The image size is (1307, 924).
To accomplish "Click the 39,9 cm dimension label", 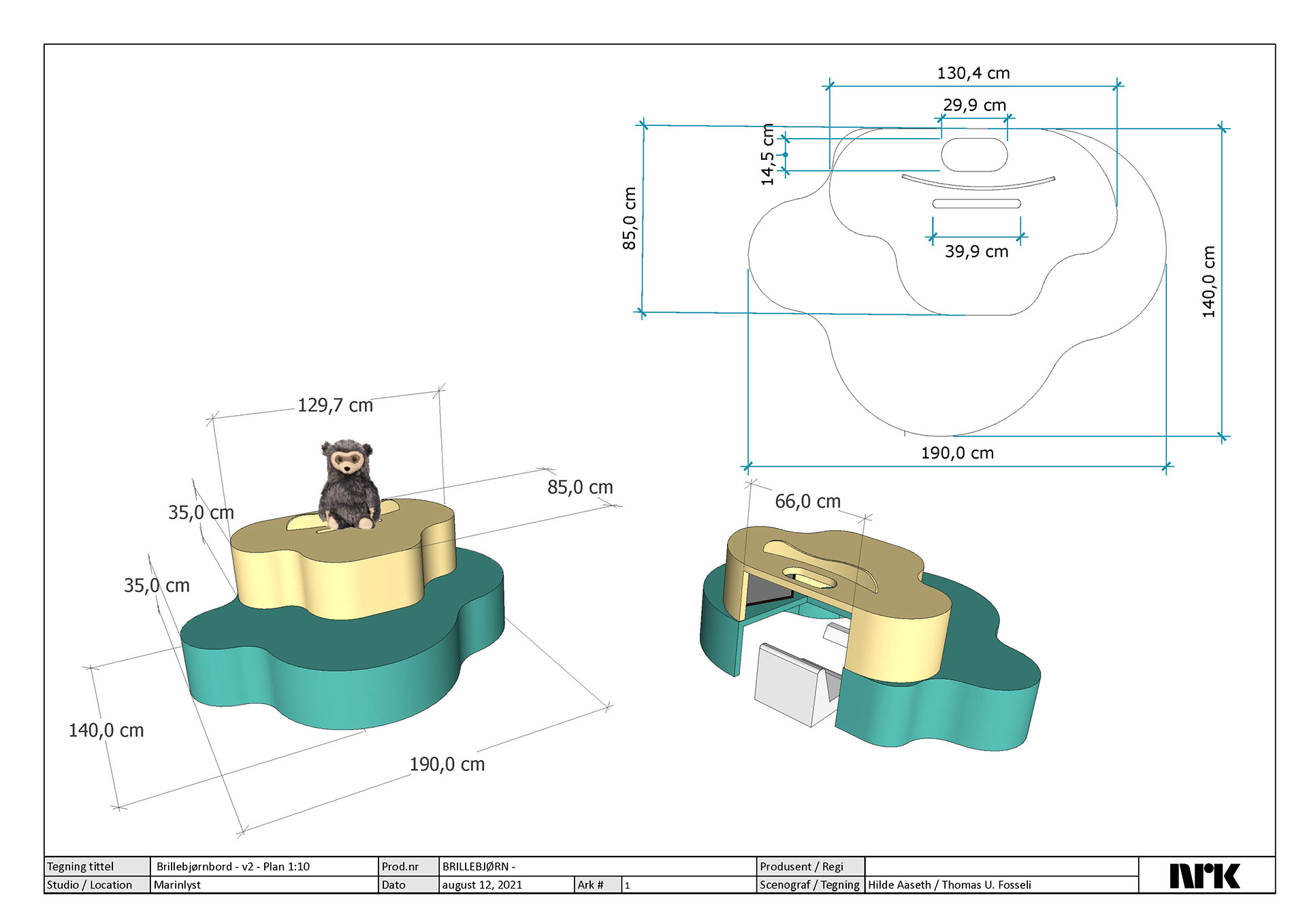I will tap(976, 252).
